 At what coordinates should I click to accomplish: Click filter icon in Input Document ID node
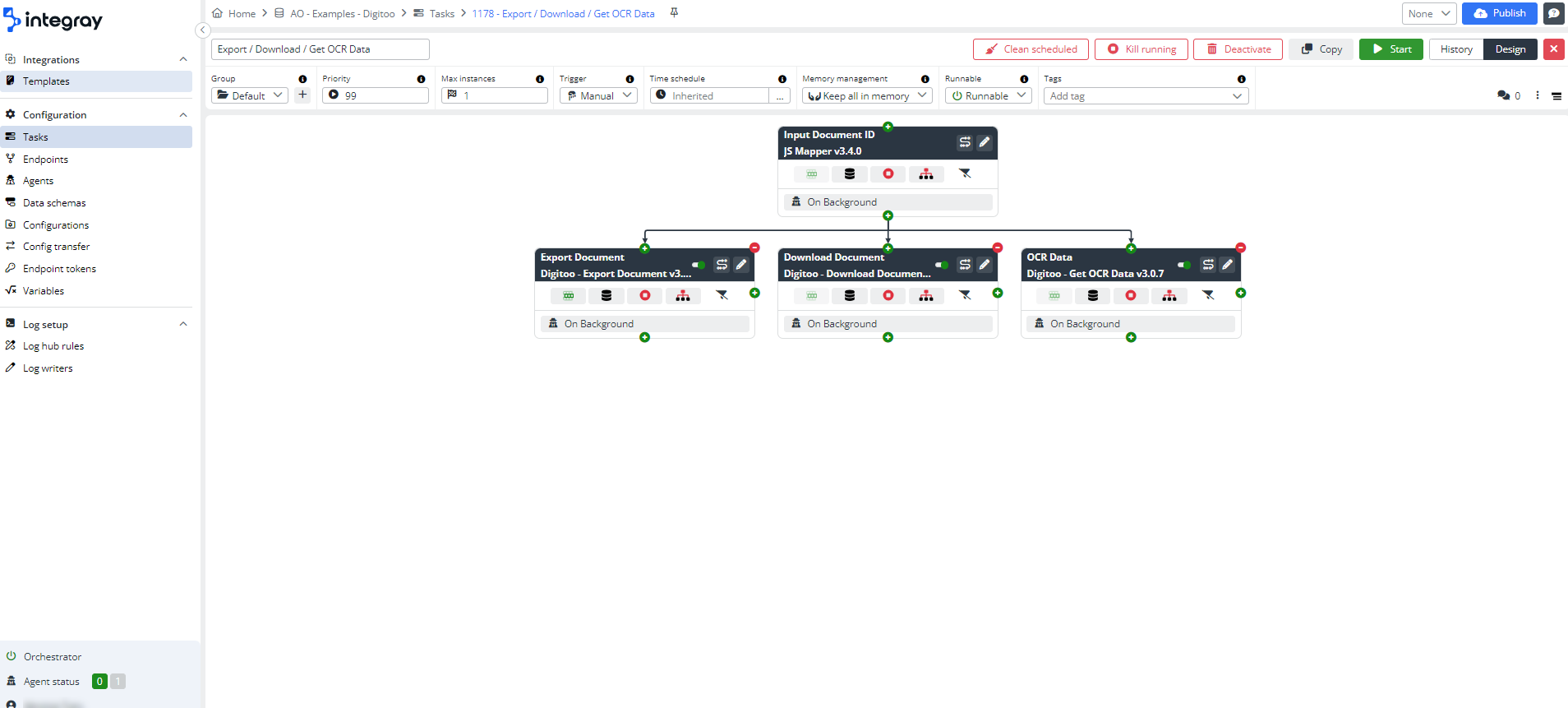coord(965,174)
